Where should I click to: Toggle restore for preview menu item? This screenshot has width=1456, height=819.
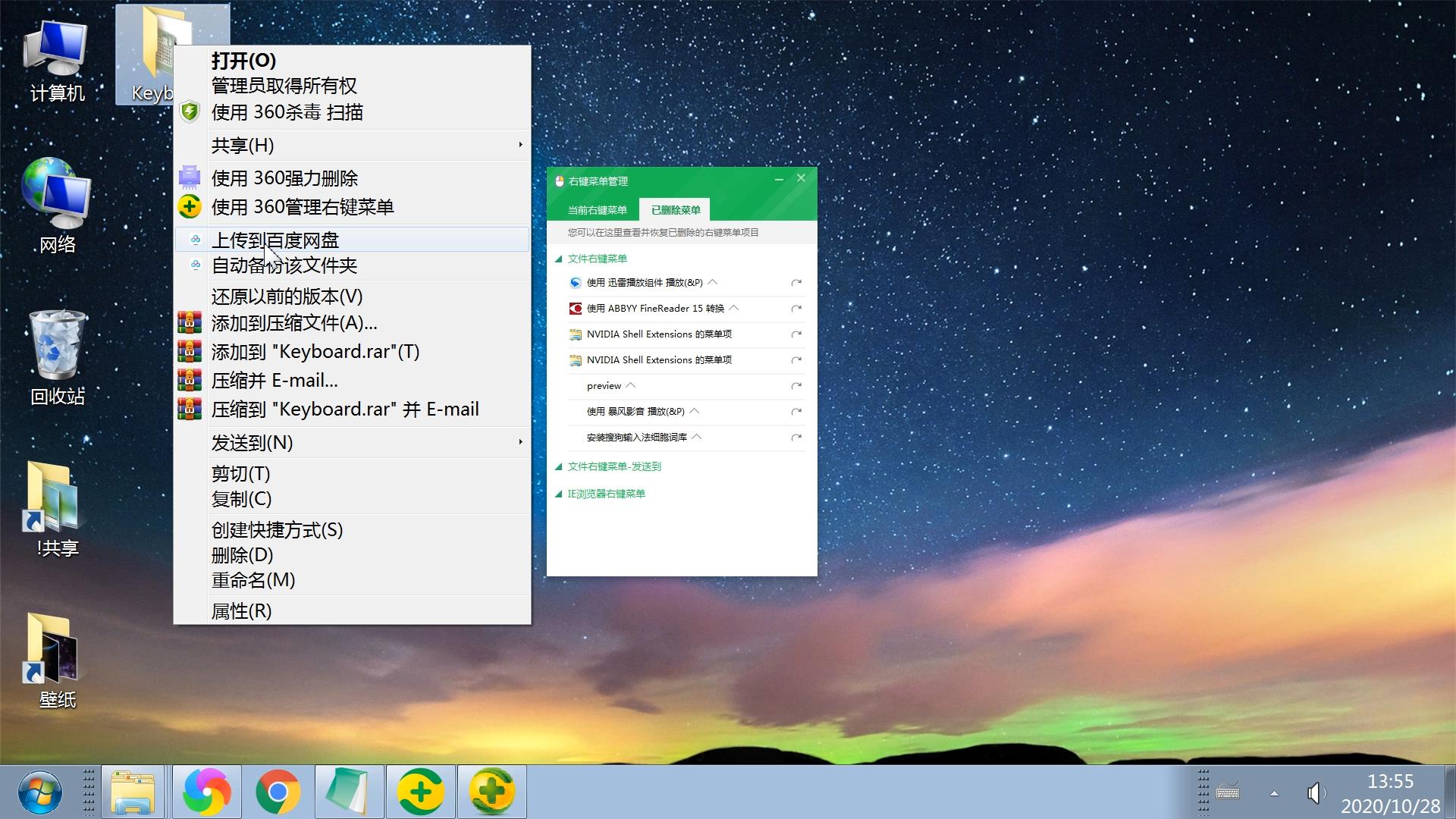click(x=795, y=385)
